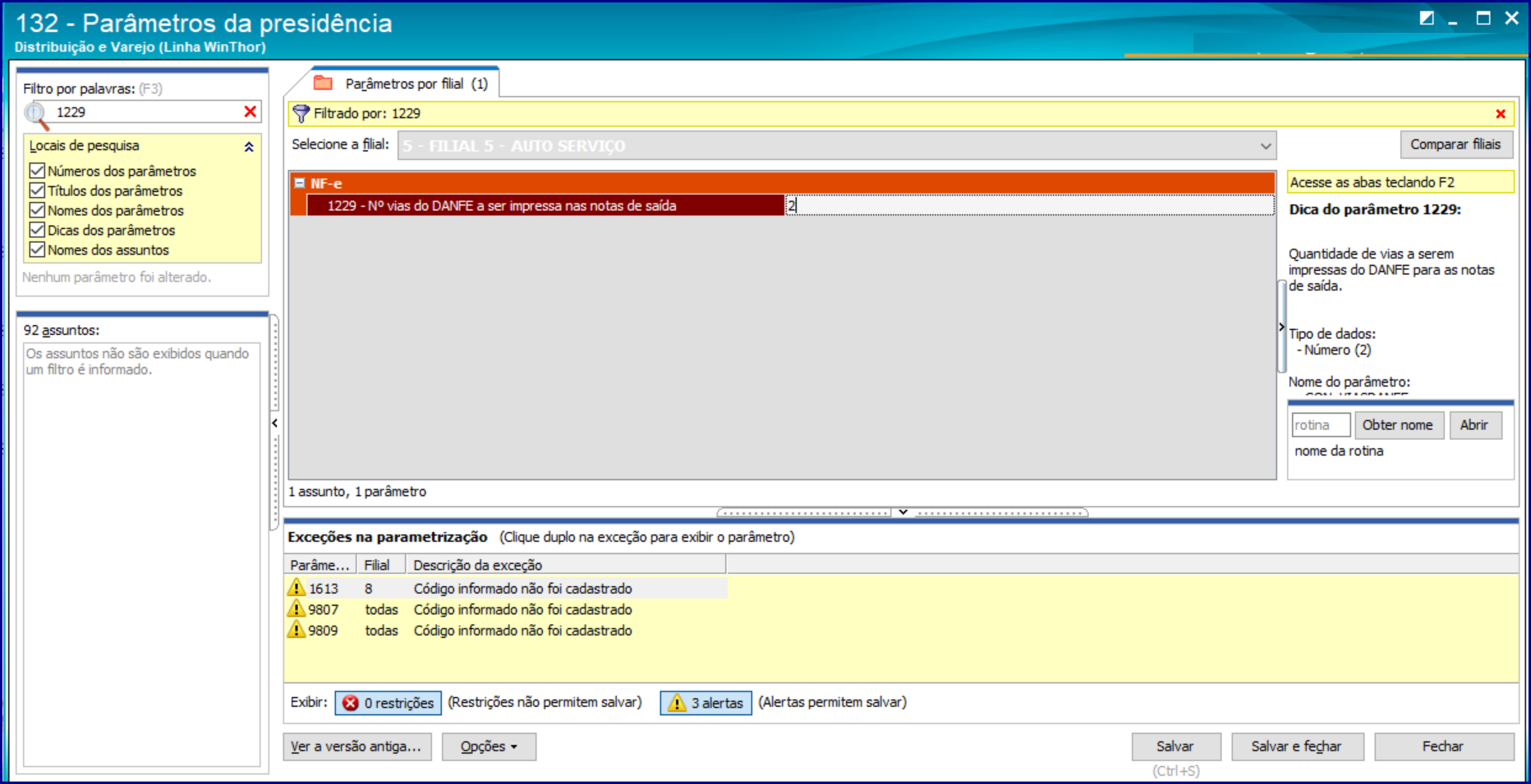Click the 'Dica do parâmetro 1229:' heading
The width and height of the screenshot is (1531, 784).
[x=1375, y=209]
